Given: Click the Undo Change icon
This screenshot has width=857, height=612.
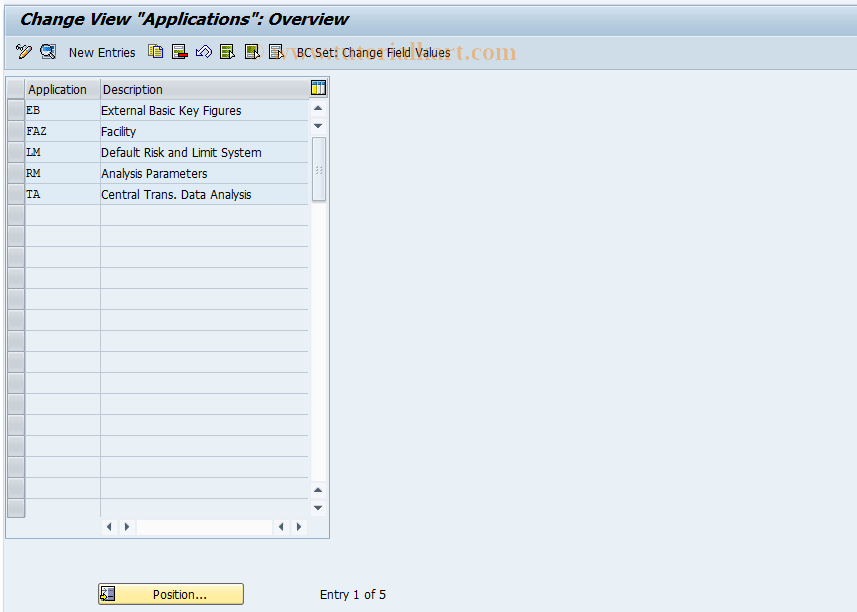Looking at the screenshot, I should pyautogui.click(x=204, y=52).
